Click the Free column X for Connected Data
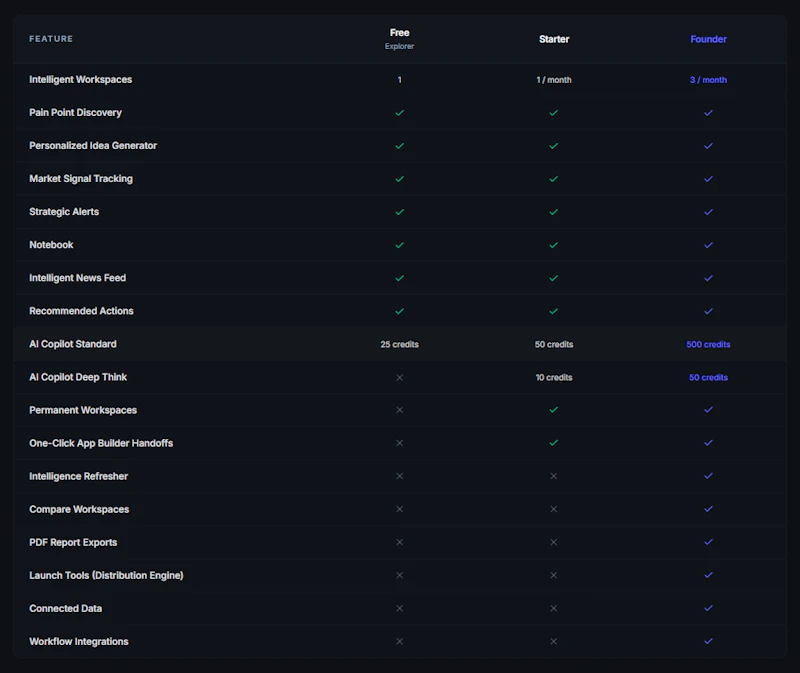 (x=399, y=608)
